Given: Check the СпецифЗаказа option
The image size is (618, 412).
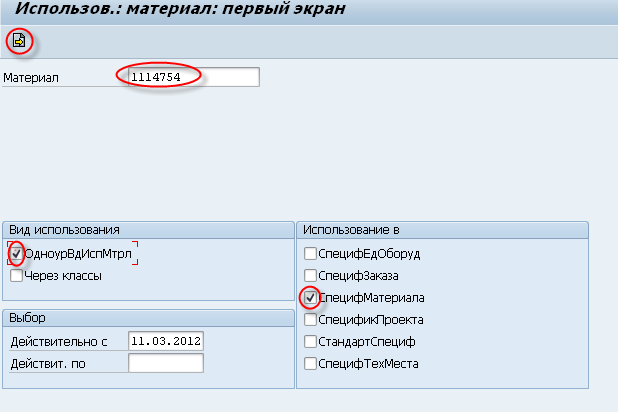Looking at the screenshot, I should [x=310, y=276].
